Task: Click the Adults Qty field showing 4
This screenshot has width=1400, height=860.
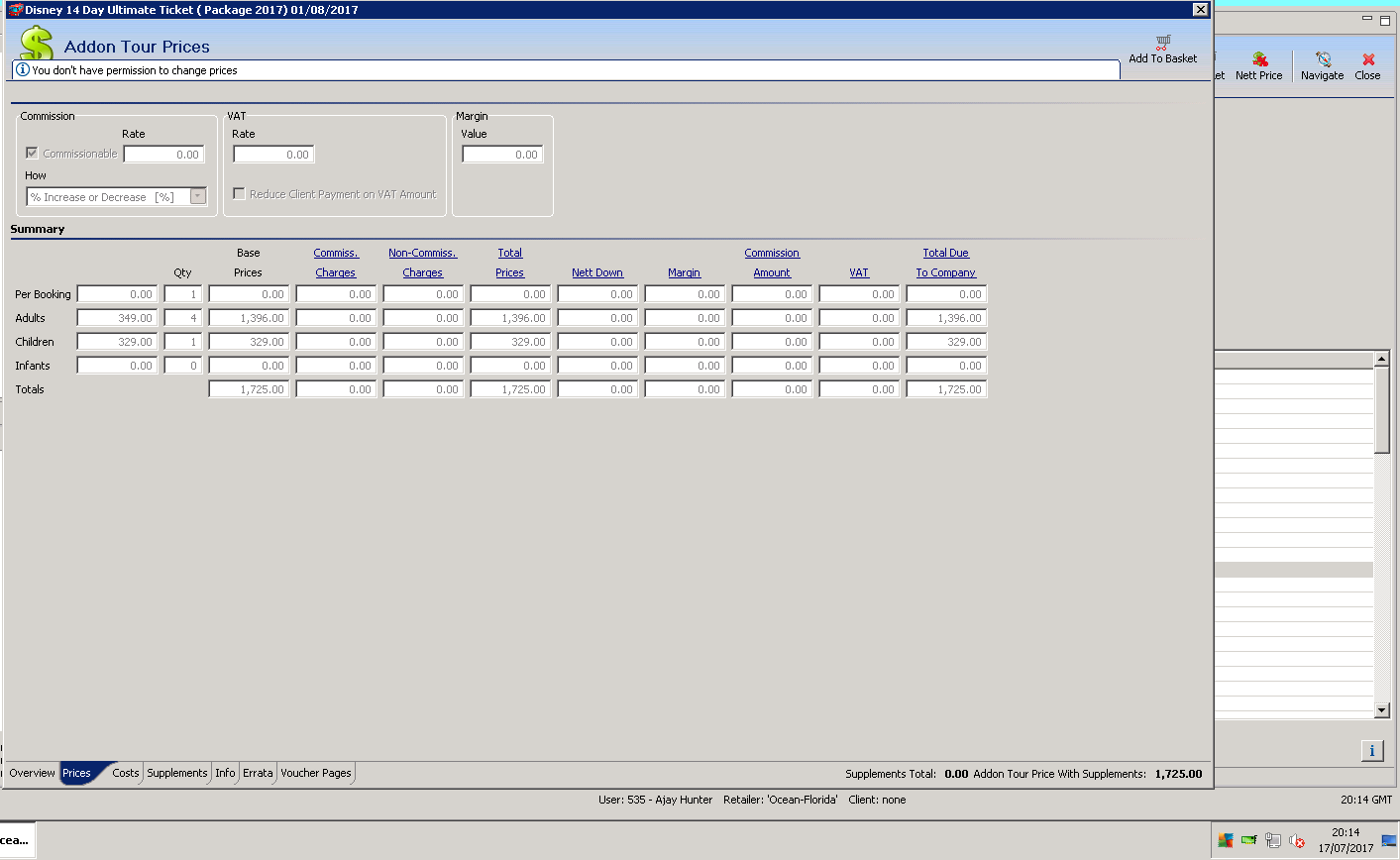Action: [183, 318]
